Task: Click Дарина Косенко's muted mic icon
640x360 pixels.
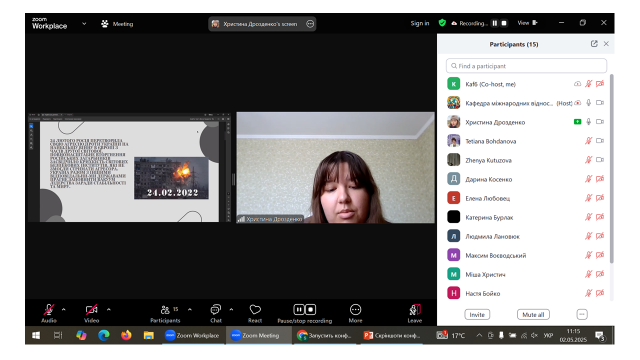Action: pos(588,179)
